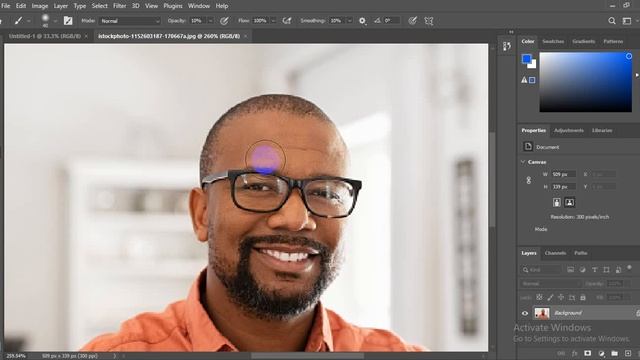Create new adjustment layer icon

(601, 353)
